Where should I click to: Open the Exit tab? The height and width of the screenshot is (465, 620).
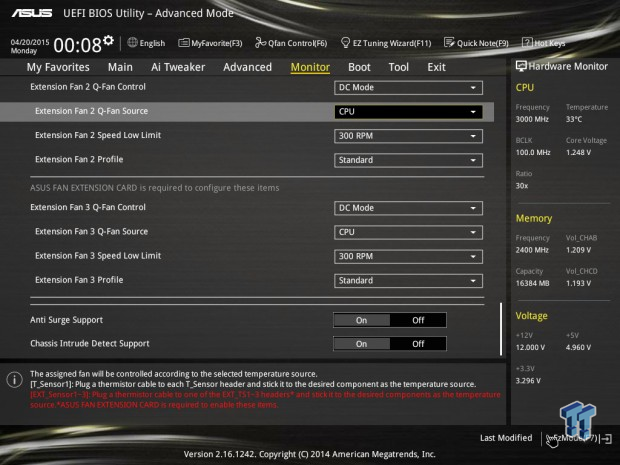(x=436, y=67)
